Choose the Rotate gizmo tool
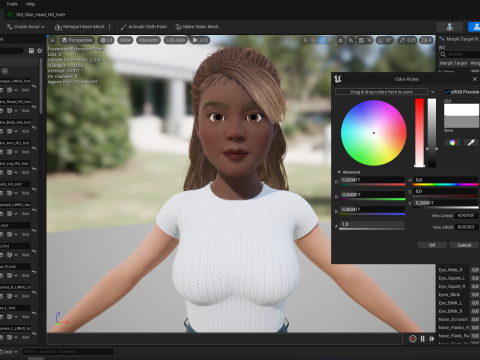 (x=322, y=40)
